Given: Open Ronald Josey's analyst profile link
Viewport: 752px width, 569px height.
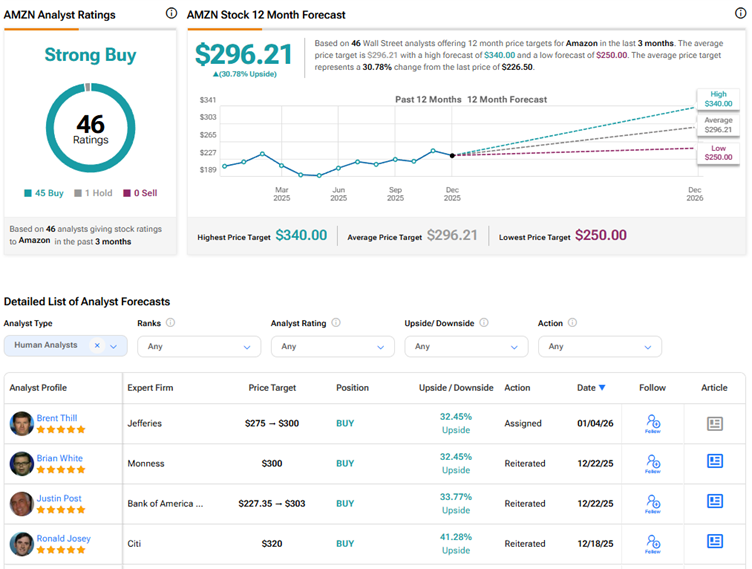Looking at the screenshot, I should click(x=64, y=538).
